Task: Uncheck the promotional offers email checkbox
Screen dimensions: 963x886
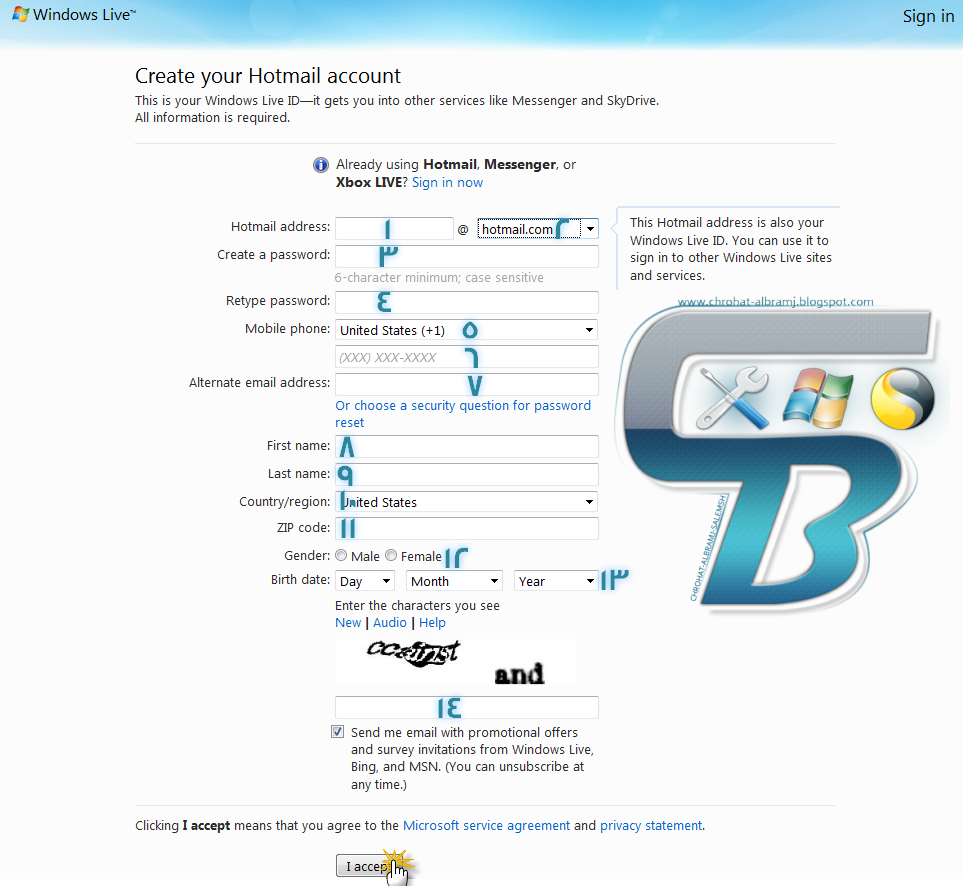Action: pos(337,732)
